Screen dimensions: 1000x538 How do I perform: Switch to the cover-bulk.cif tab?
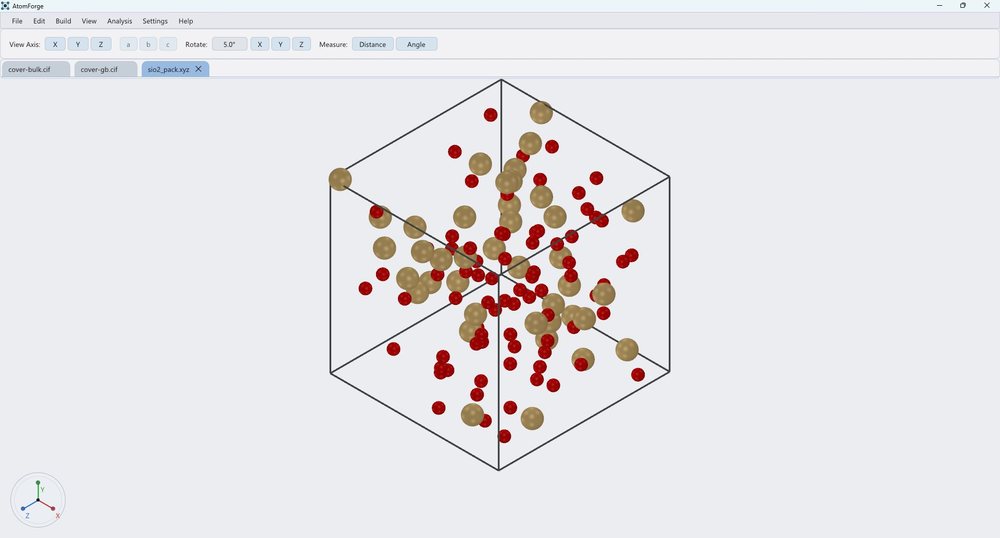point(36,69)
